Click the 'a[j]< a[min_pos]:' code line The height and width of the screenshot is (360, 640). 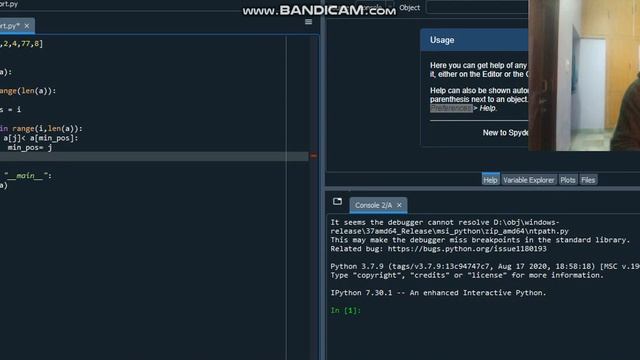(x=40, y=138)
